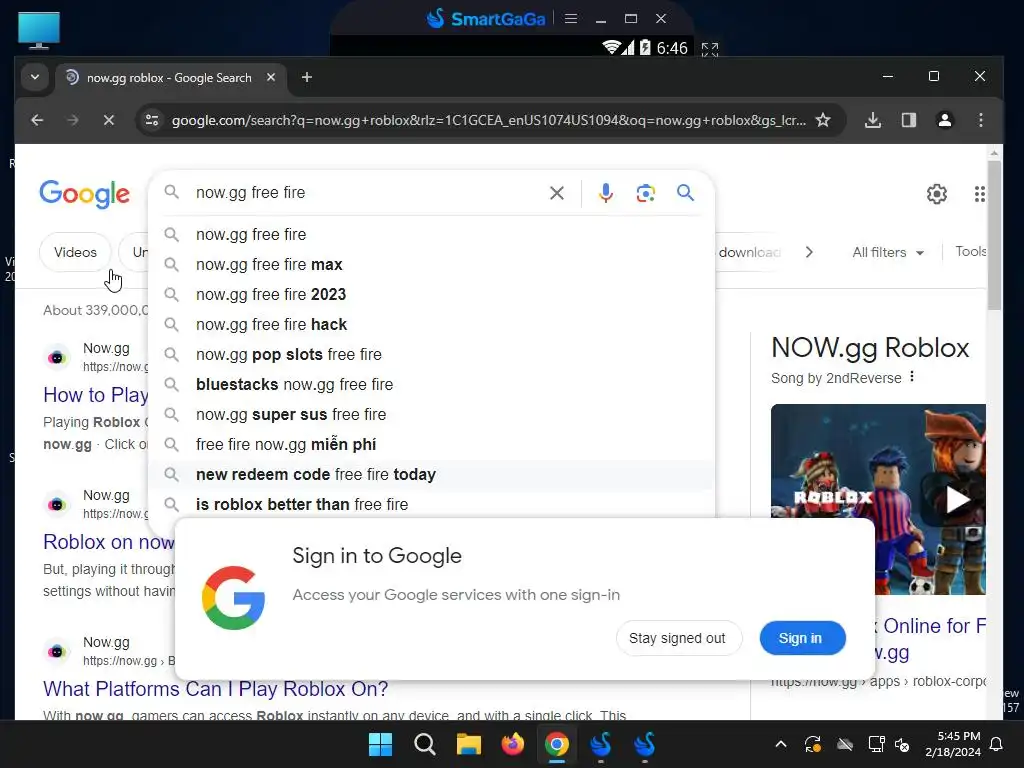Open Windows taskbar search

tap(424, 744)
